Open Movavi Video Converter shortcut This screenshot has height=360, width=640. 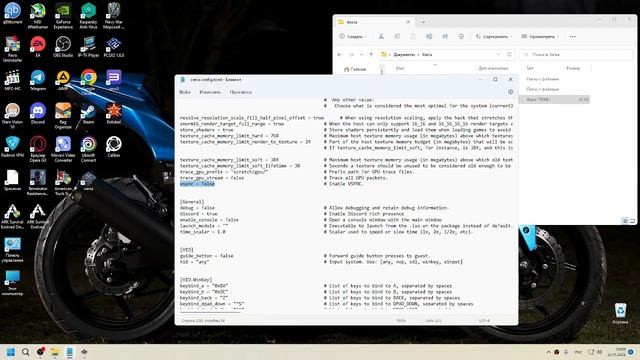pos(63,149)
